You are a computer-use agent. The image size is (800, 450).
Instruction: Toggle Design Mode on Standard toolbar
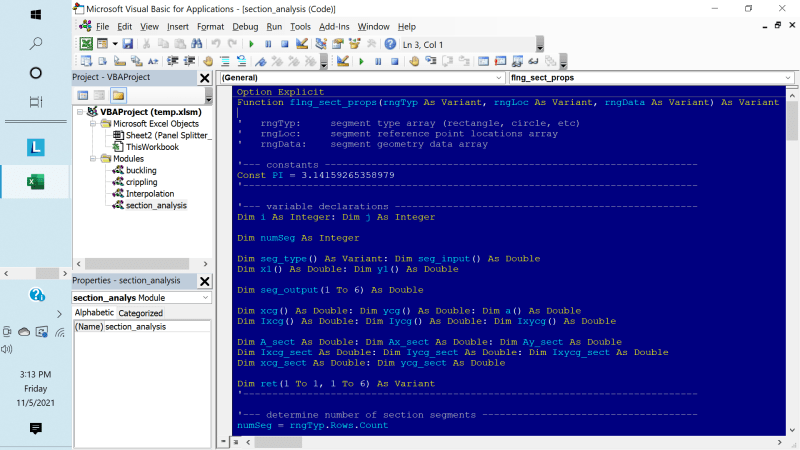(302, 44)
